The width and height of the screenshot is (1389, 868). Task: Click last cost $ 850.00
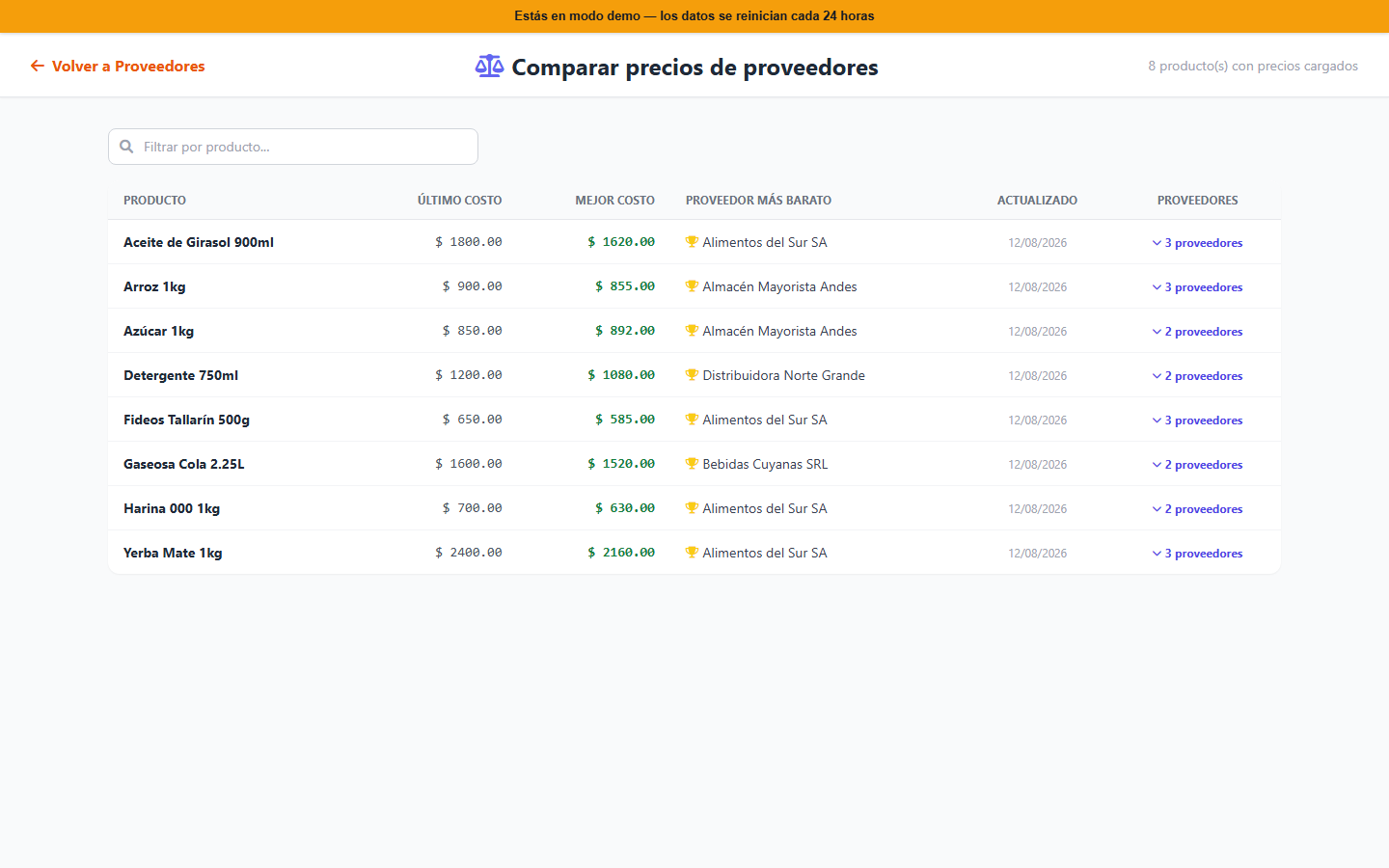pos(473,331)
